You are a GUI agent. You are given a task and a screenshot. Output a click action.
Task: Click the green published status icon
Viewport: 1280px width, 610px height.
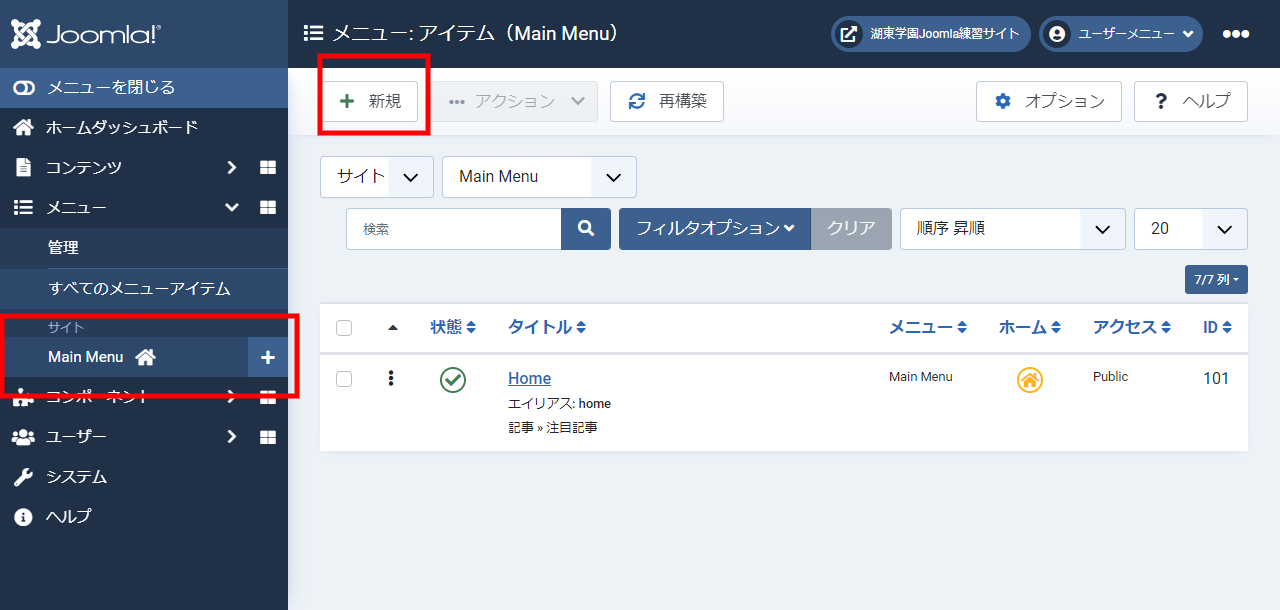coord(453,380)
